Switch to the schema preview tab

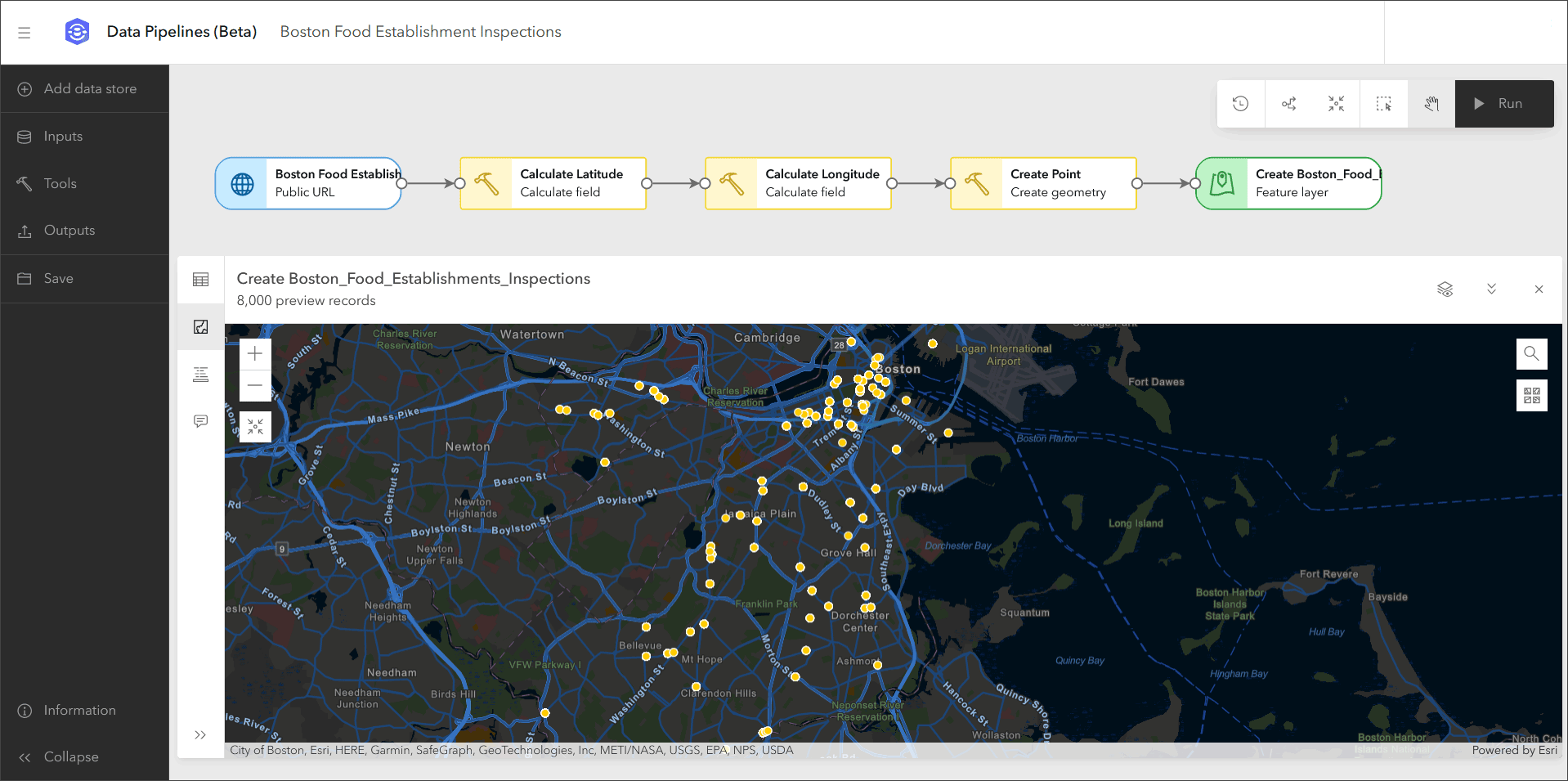[200, 375]
